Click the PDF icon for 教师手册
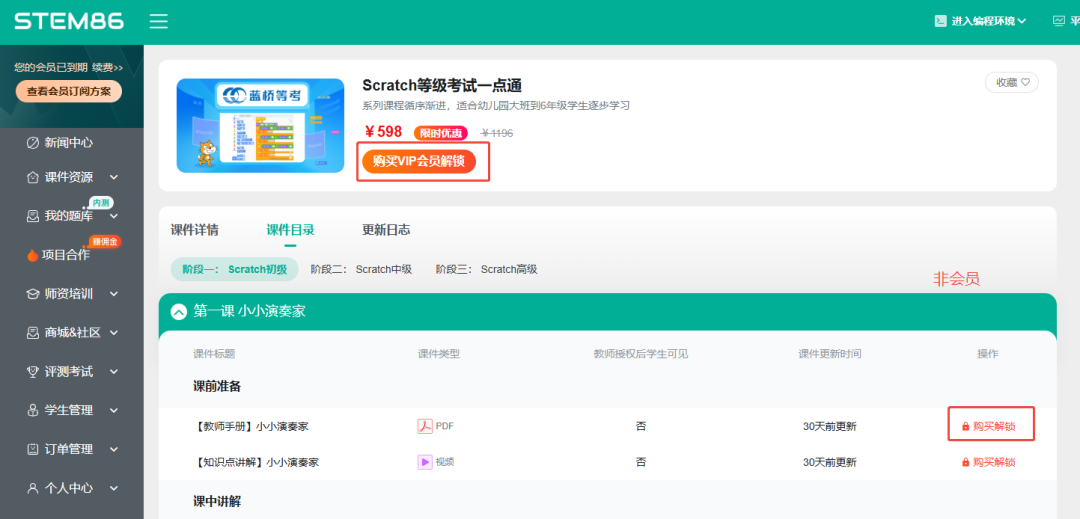 coord(425,426)
